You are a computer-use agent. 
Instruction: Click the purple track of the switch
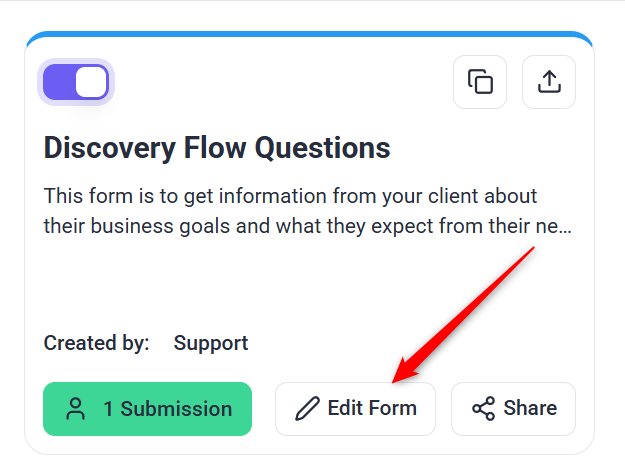point(59,82)
